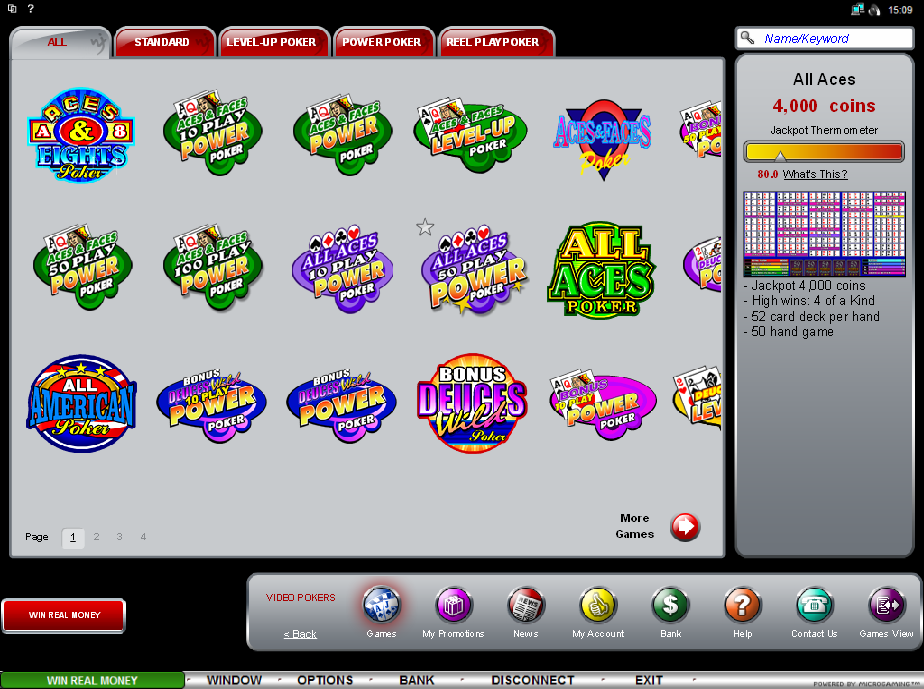Open All Aces 50 Play Power Poker

(x=475, y=271)
